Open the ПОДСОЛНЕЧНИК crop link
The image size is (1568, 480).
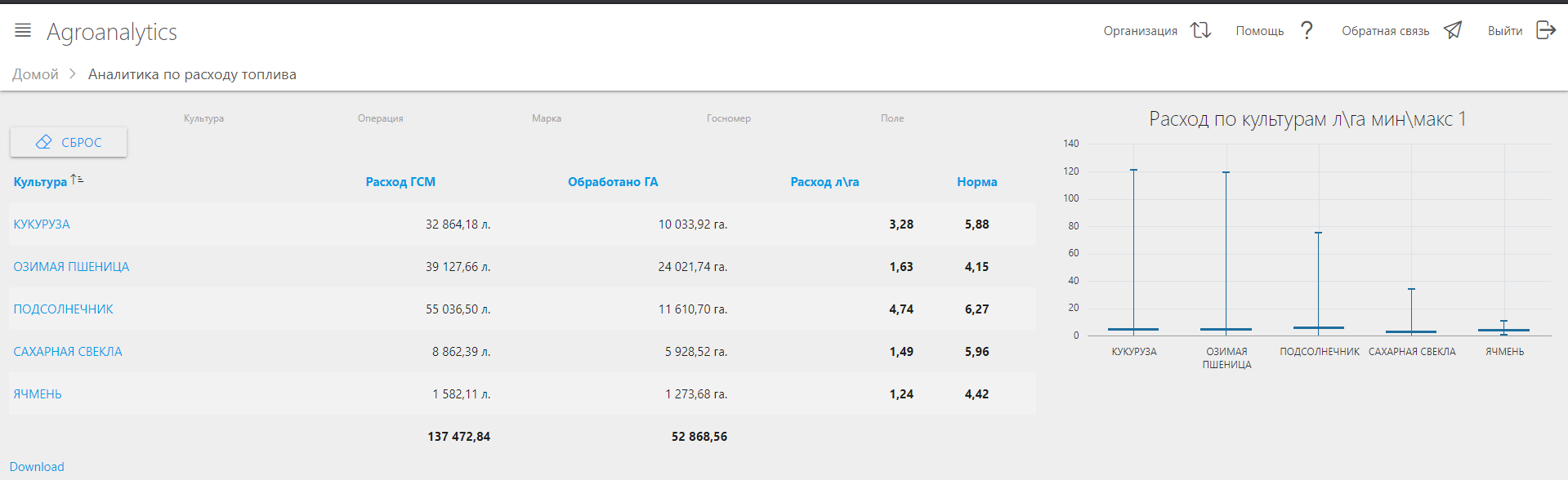pyautogui.click(x=63, y=309)
